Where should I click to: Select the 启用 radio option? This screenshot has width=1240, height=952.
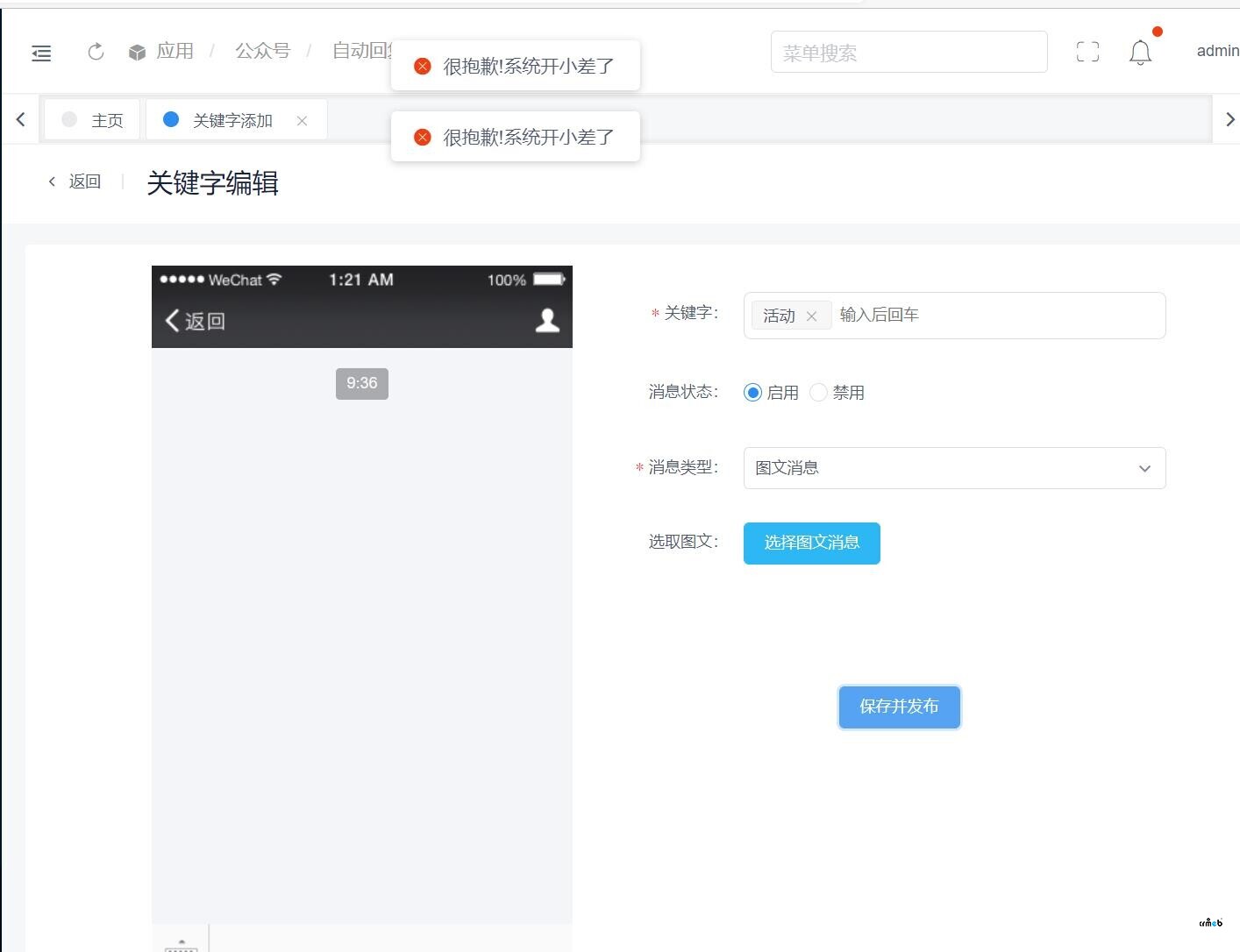[x=752, y=393]
